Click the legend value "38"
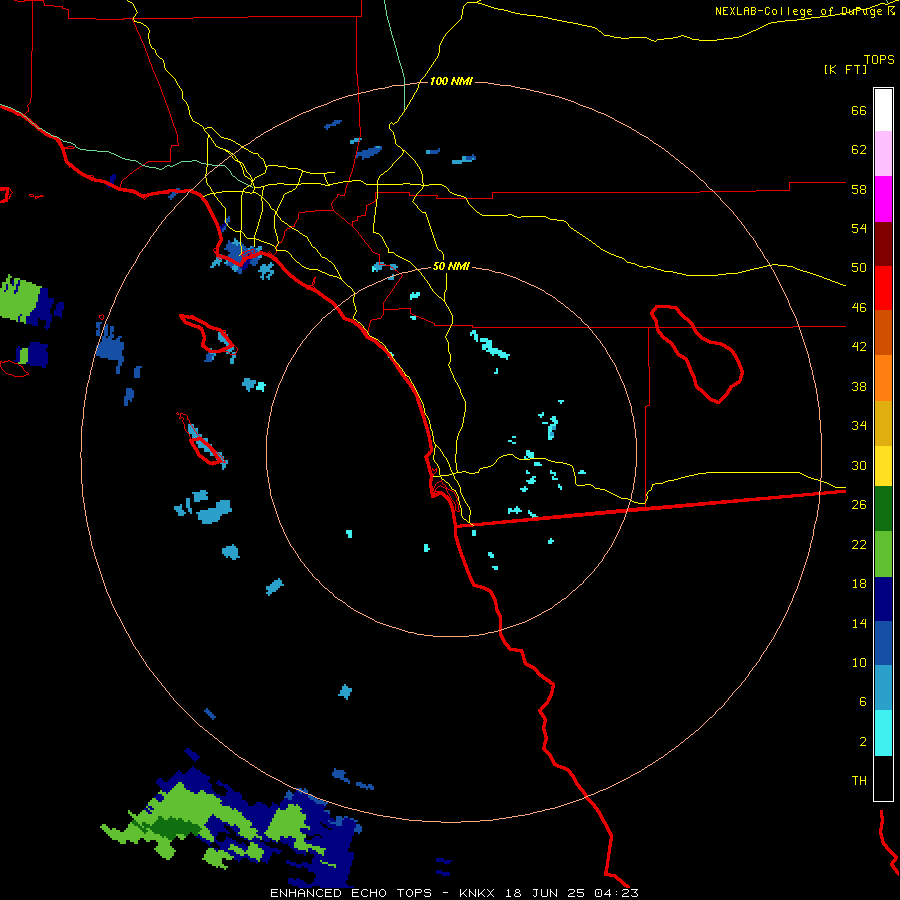The width and height of the screenshot is (900, 900). tap(859, 386)
